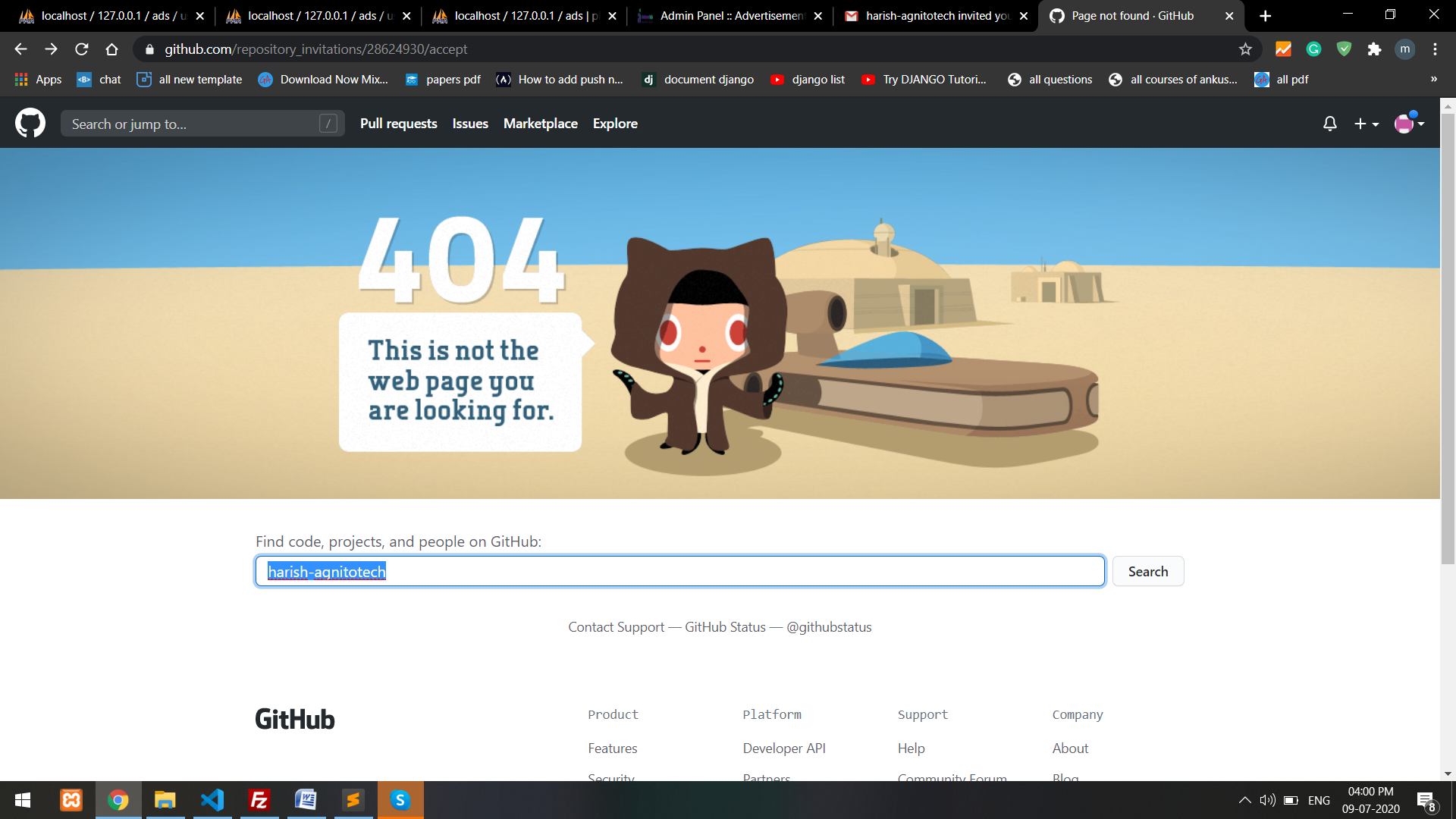This screenshot has height=819, width=1456.
Task: Open 'all new template' bookmark
Action: 190,79
